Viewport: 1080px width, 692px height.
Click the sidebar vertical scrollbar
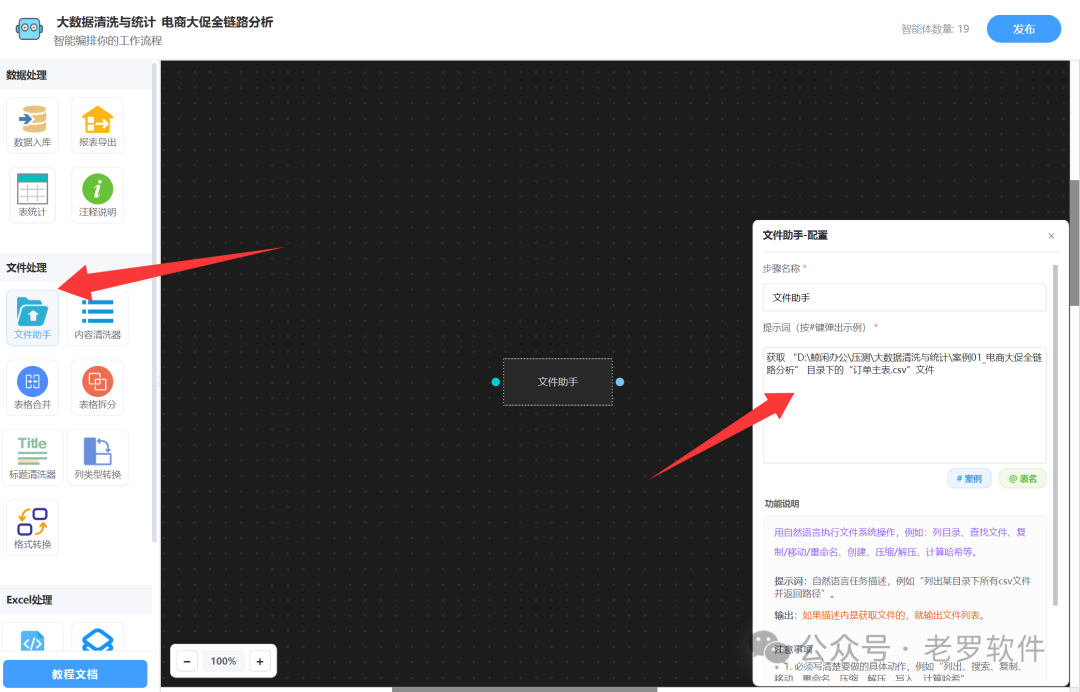tap(154, 303)
